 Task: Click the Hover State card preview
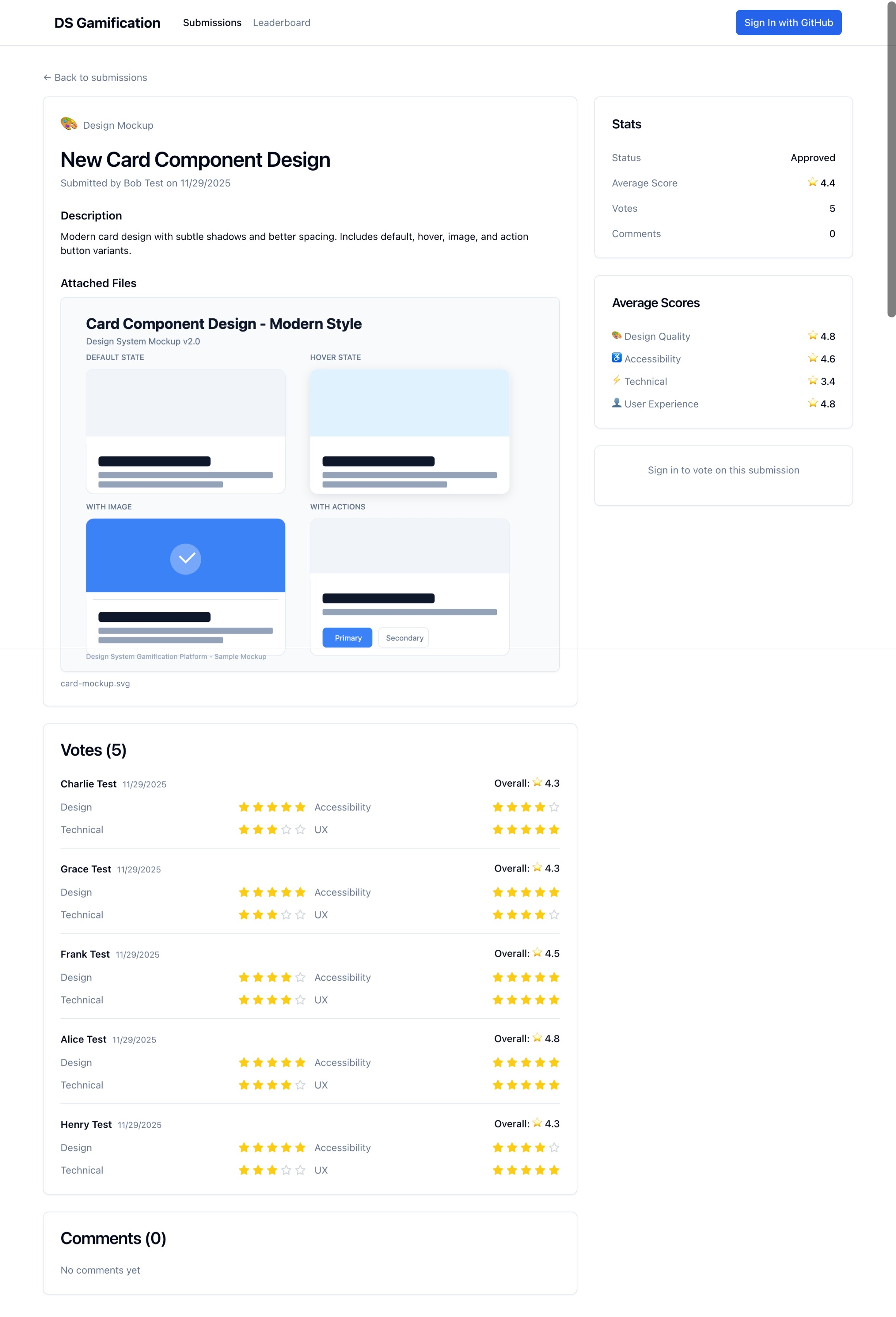click(x=410, y=431)
